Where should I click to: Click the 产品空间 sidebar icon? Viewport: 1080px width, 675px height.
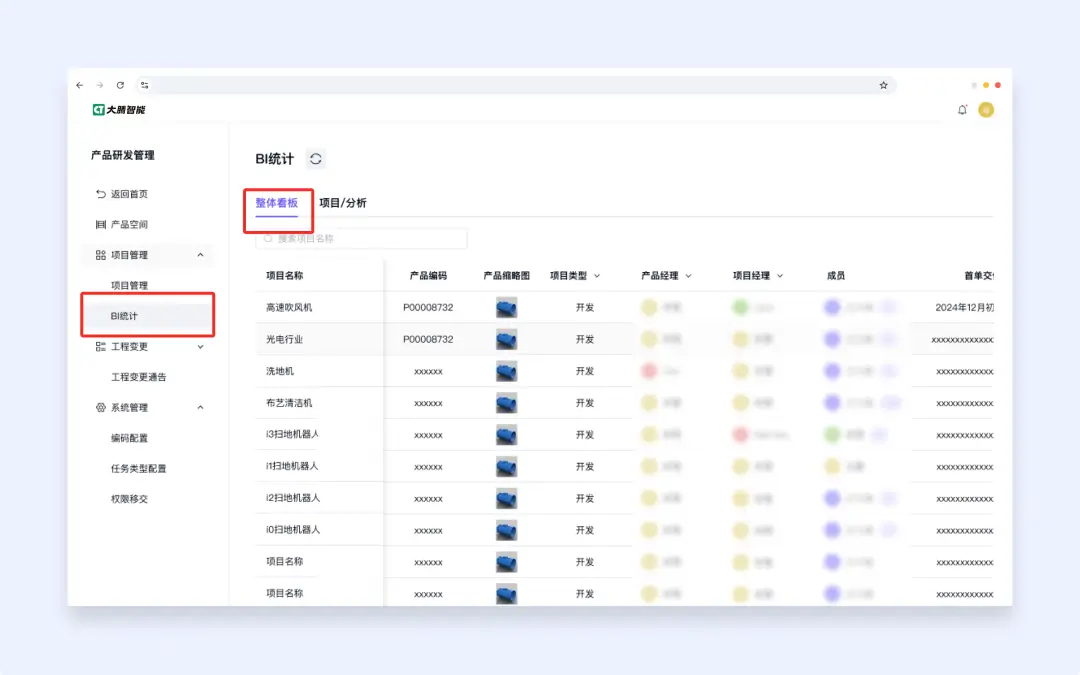(x=99, y=224)
